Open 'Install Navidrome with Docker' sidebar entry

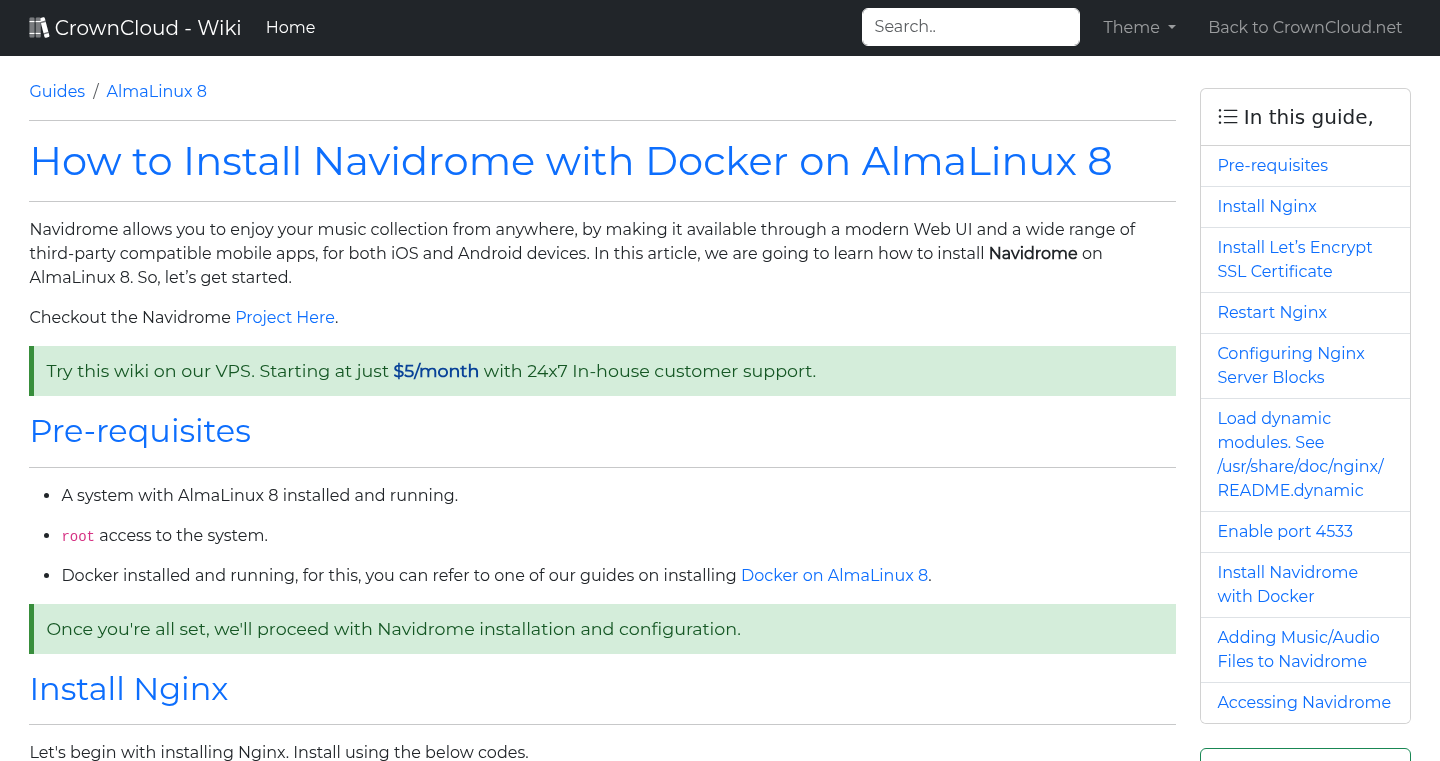pyautogui.click(x=1287, y=584)
